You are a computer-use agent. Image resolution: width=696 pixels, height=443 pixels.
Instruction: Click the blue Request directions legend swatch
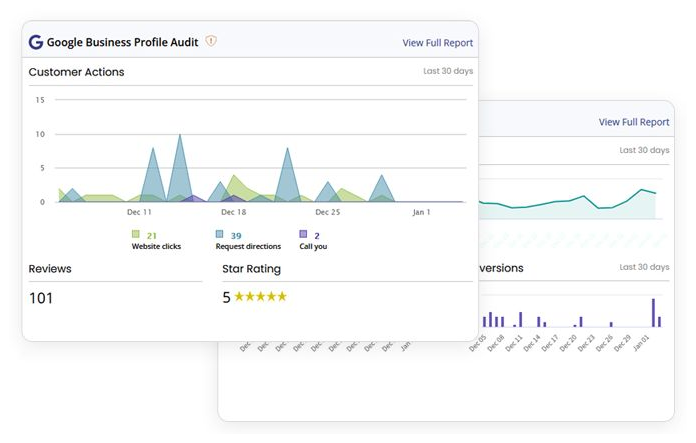[x=219, y=234]
